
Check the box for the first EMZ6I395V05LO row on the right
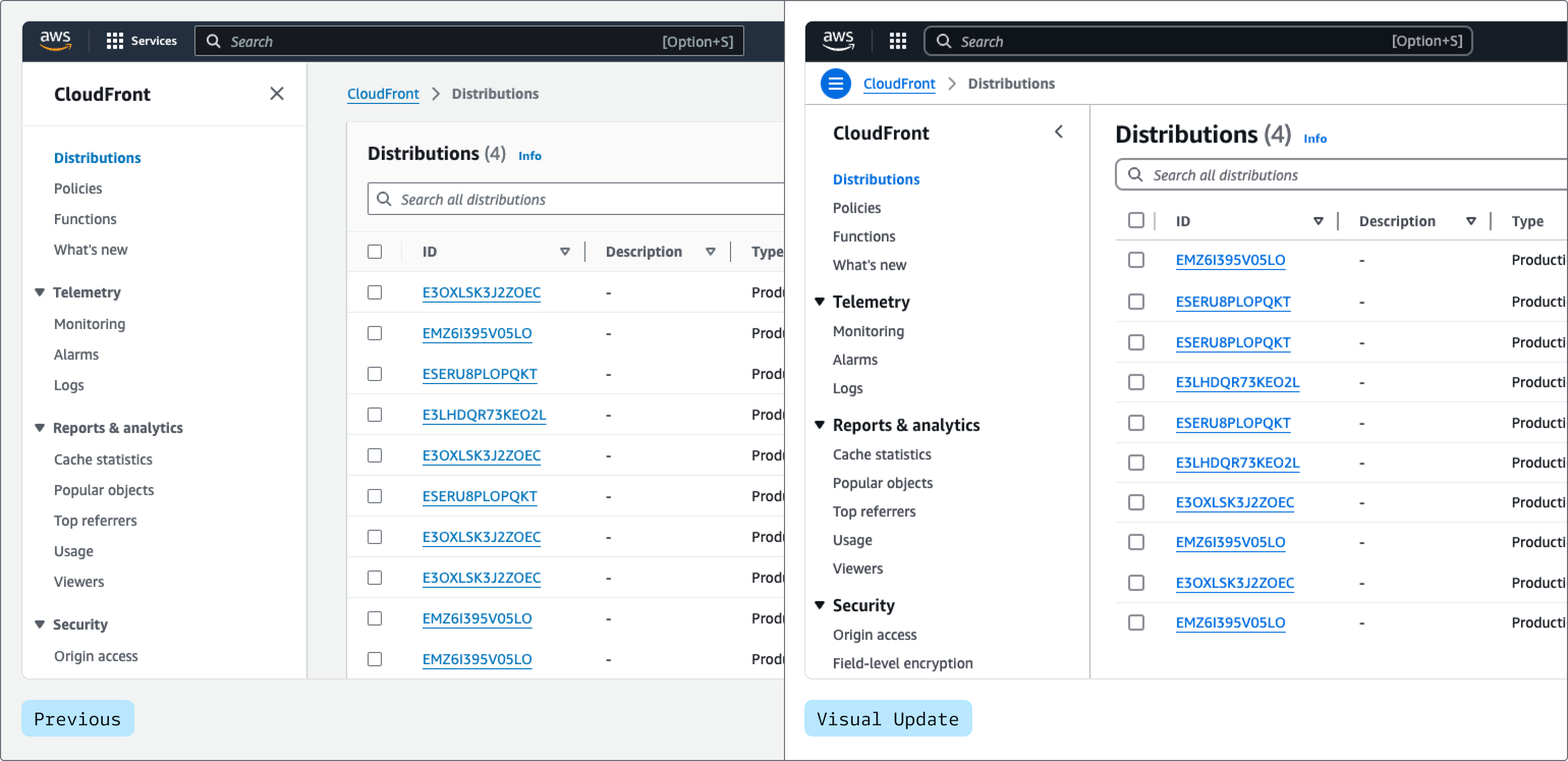pyautogui.click(x=1135, y=260)
